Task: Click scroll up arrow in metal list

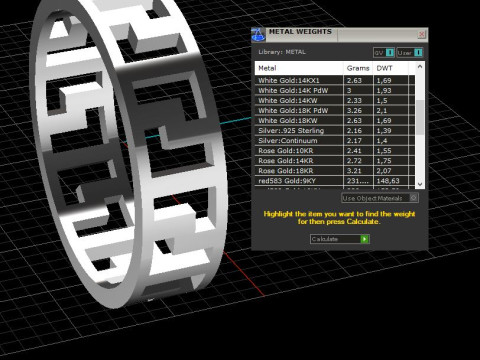Action: pyautogui.click(x=420, y=66)
